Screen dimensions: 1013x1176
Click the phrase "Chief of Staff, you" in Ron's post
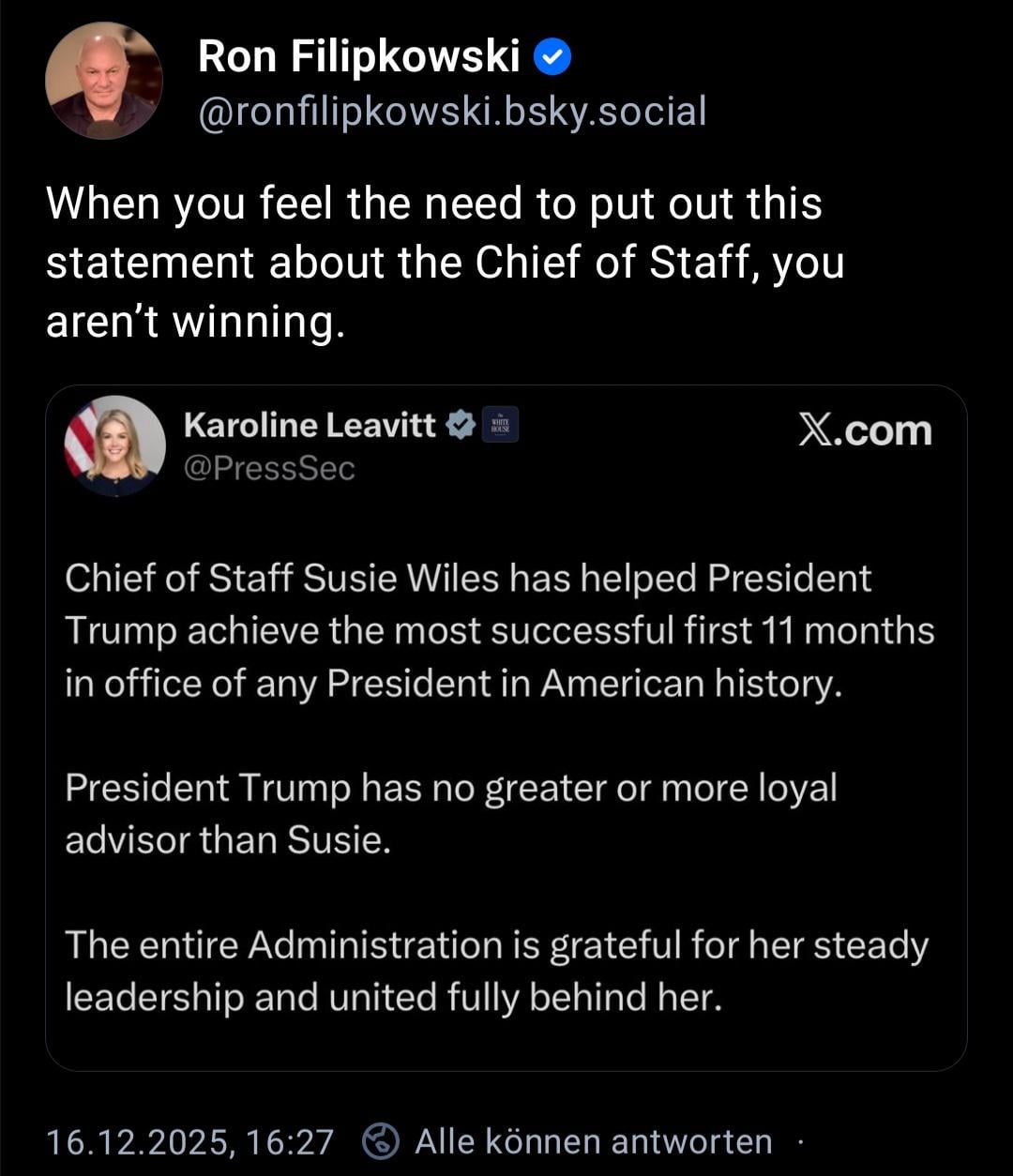[659, 263]
